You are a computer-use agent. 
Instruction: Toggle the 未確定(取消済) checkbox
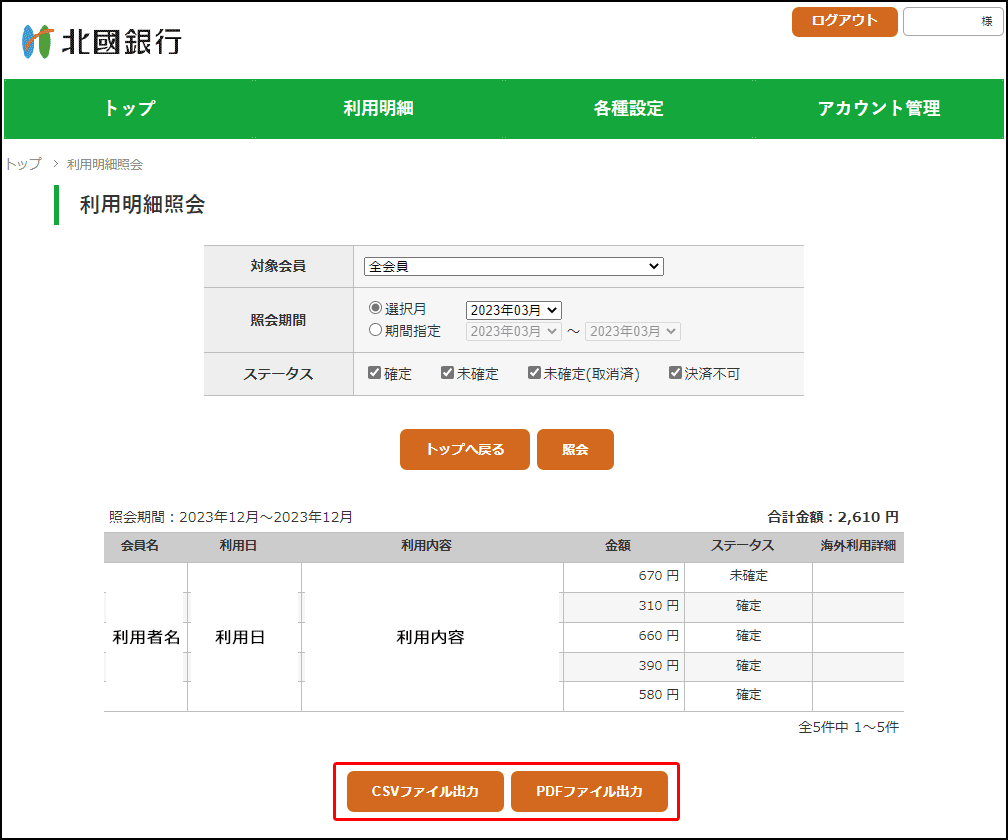click(535, 373)
